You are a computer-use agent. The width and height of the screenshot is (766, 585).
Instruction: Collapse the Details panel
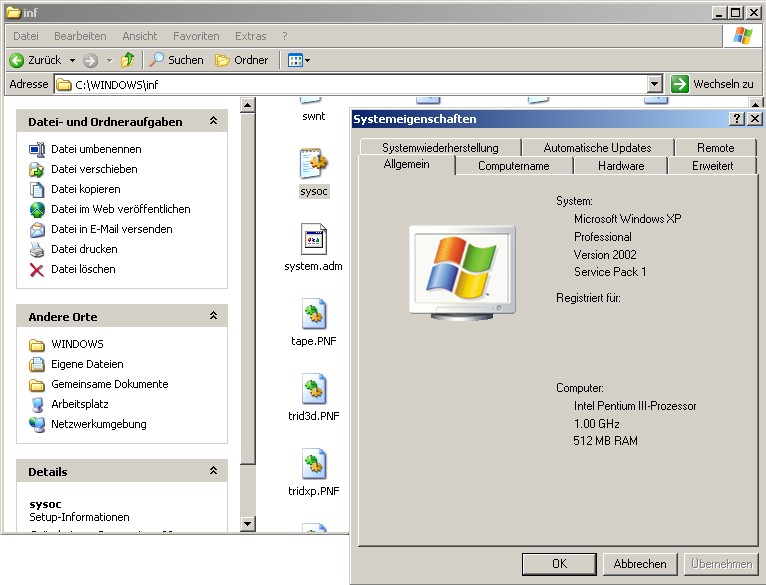point(213,471)
